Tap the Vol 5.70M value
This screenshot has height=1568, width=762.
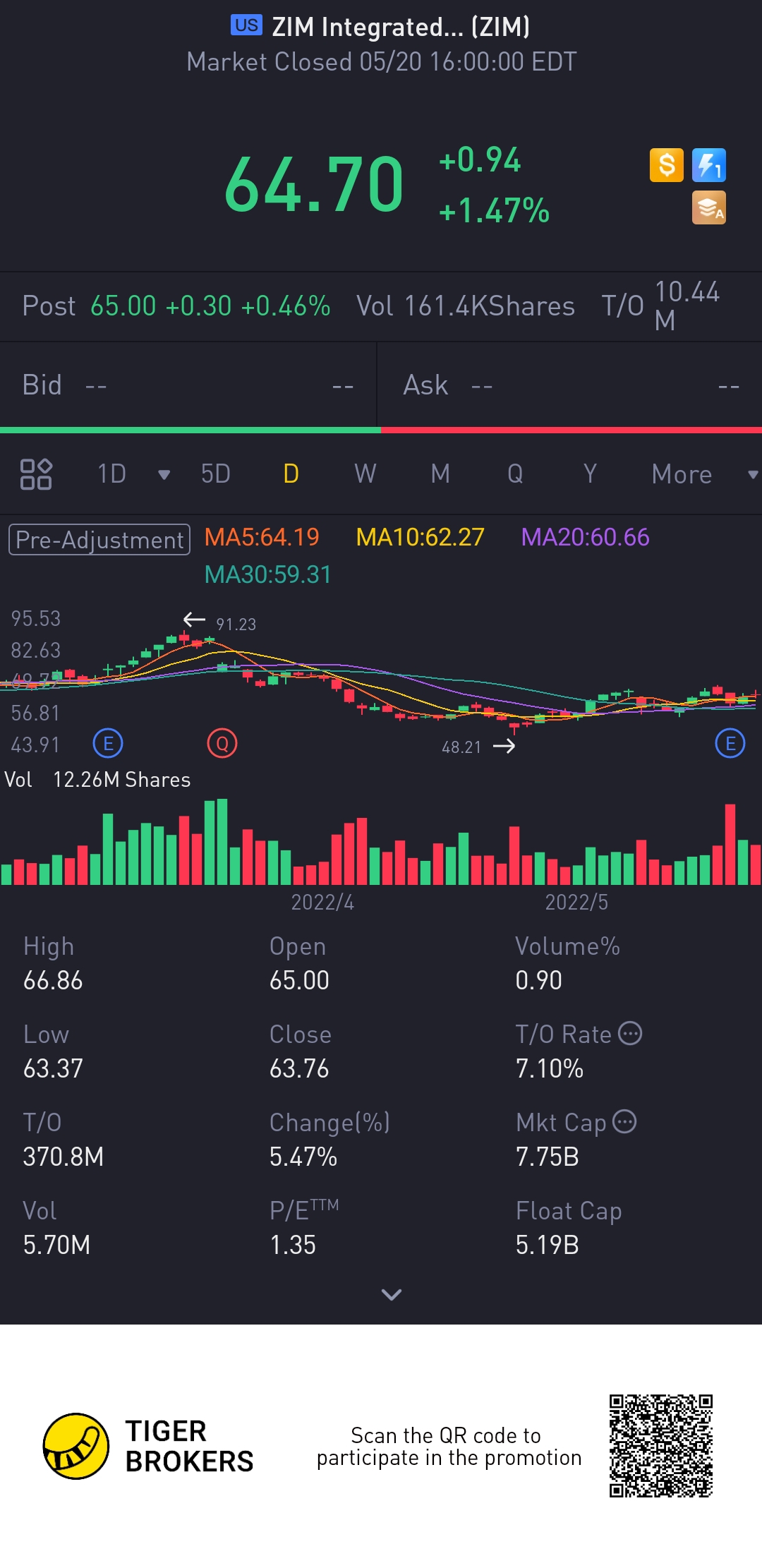[56, 1245]
